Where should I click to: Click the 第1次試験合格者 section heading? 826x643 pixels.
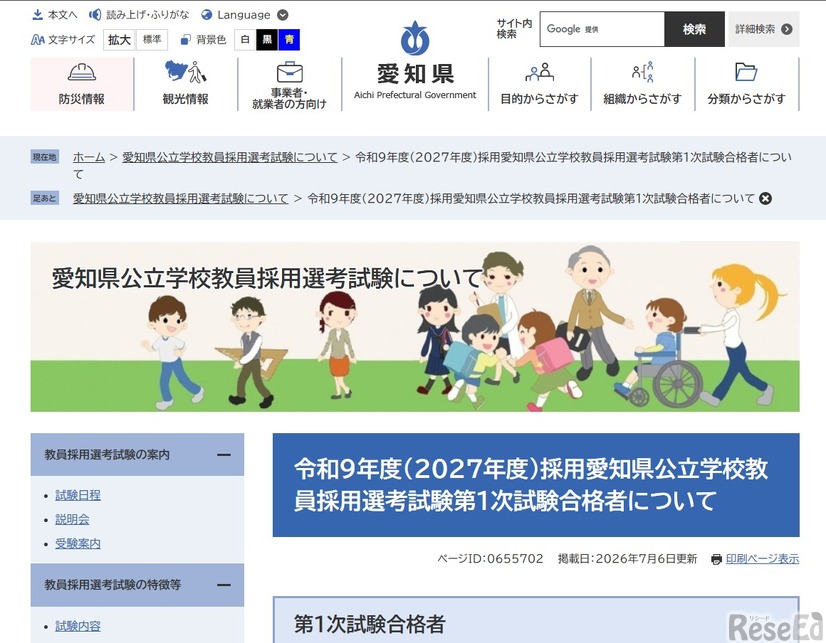(370, 625)
